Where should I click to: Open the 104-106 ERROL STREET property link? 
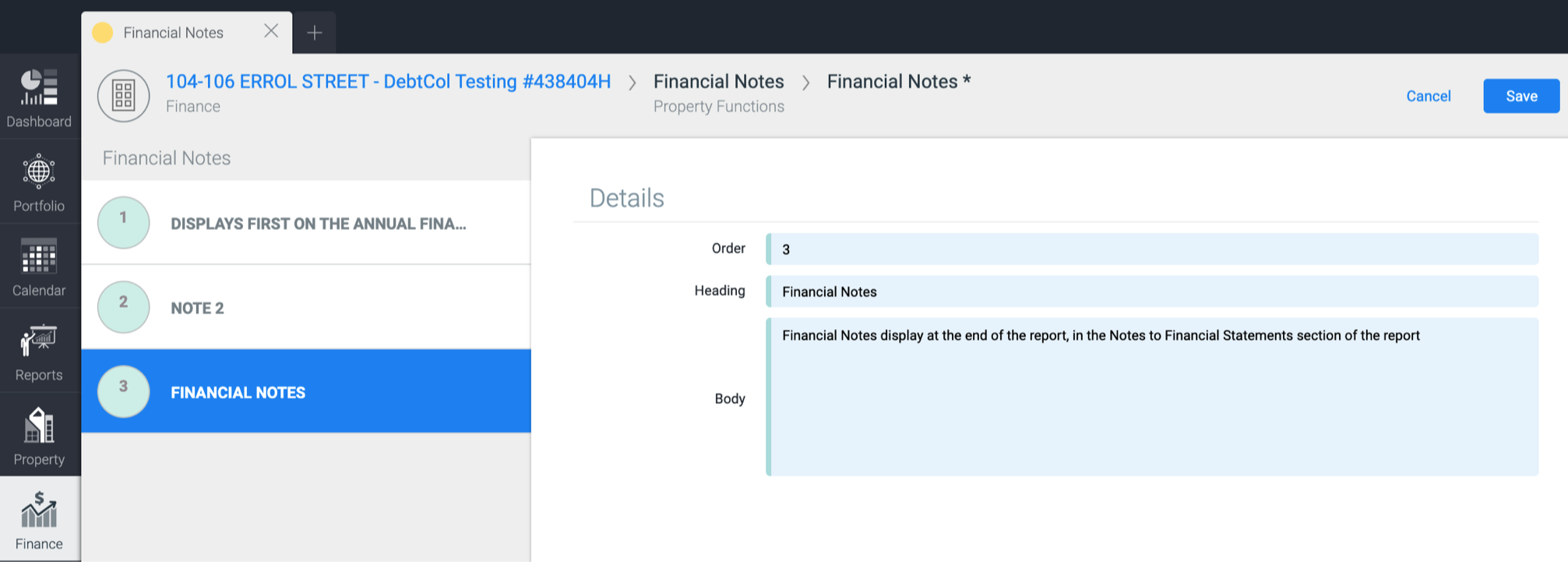388,82
